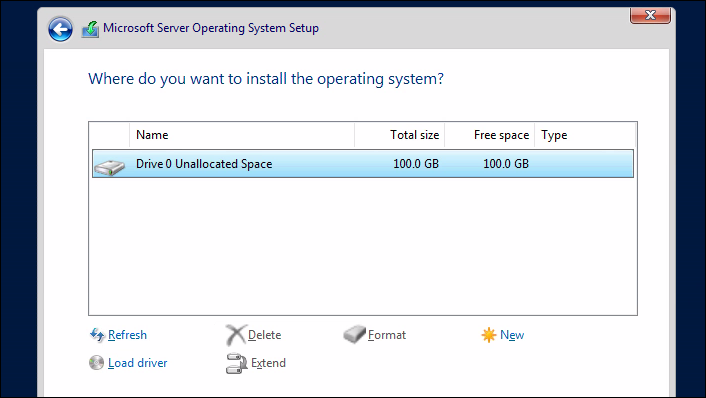
Task: Click the New starburst icon
Action: tap(489, 335)
